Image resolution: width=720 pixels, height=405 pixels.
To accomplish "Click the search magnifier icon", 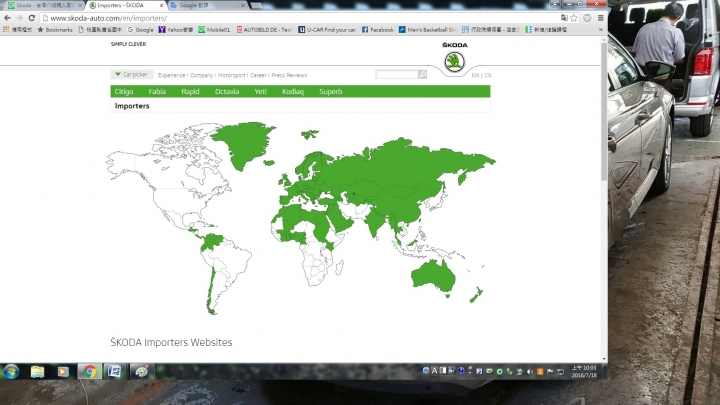I will pyautogui.click(x=422, y=74).
